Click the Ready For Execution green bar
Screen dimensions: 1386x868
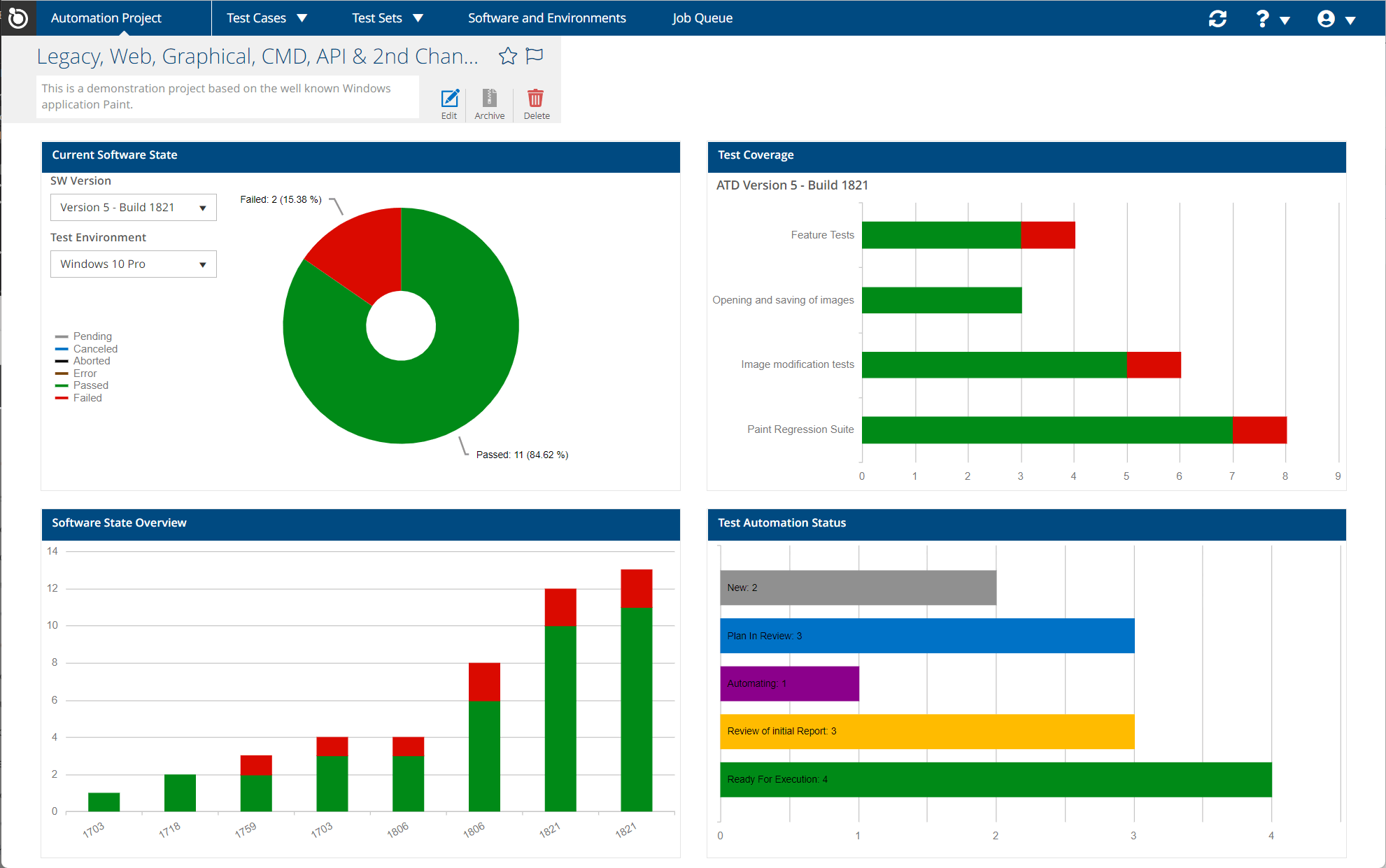995,779
